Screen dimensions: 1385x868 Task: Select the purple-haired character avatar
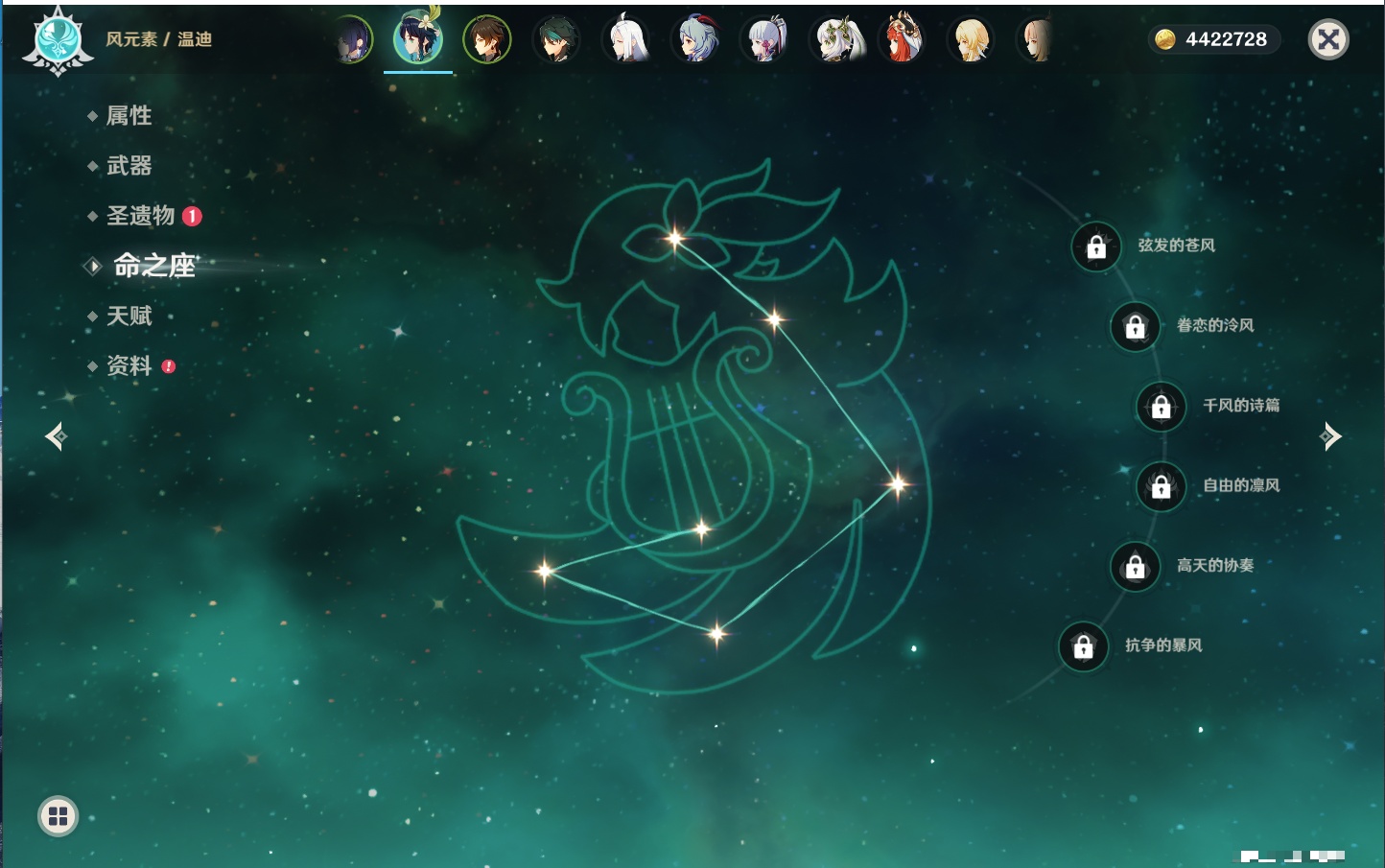tap(351, 40)
